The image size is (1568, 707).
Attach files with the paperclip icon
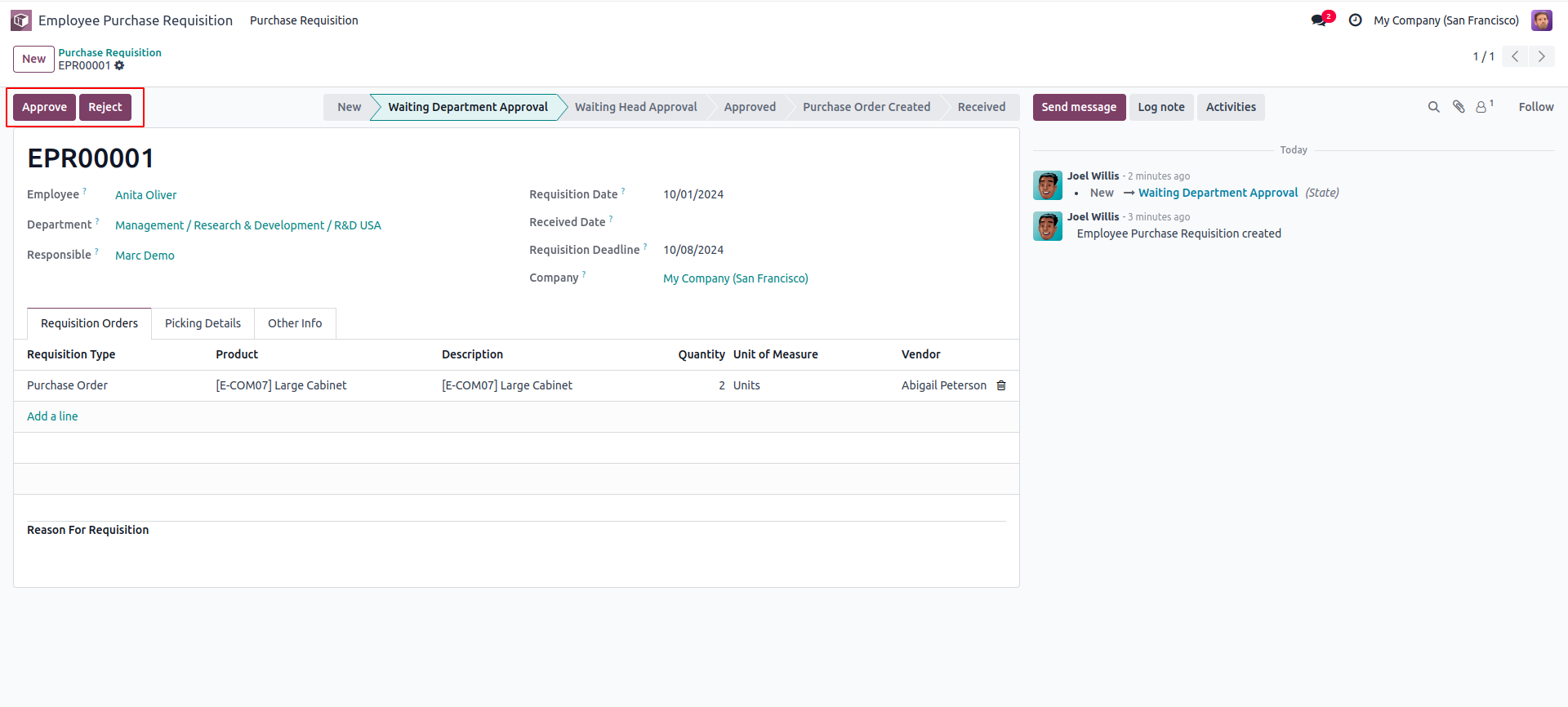pos(1459,107)
